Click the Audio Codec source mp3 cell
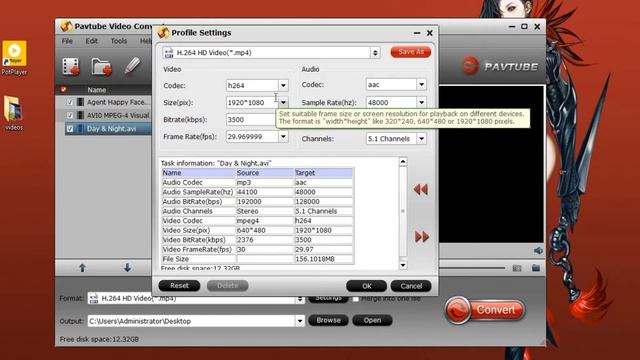Image resolution: width=640 pixels, height=360 pixels. point(264,182)
